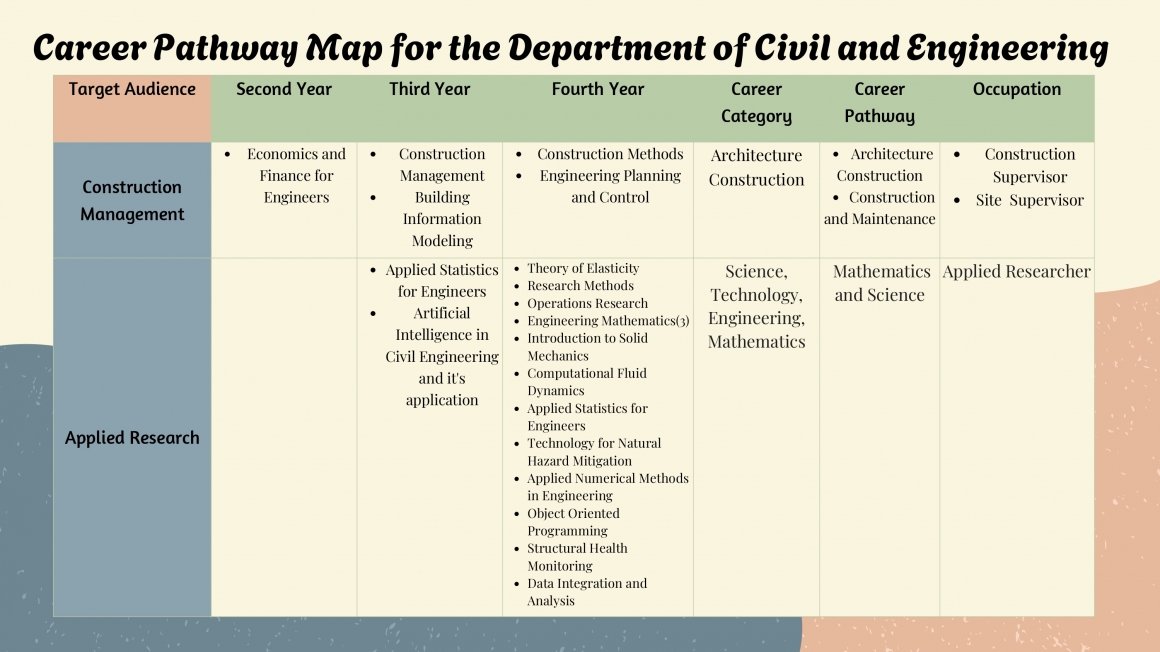Click the Third Year column header
1160x652 pixels.
tap(429, 89)
